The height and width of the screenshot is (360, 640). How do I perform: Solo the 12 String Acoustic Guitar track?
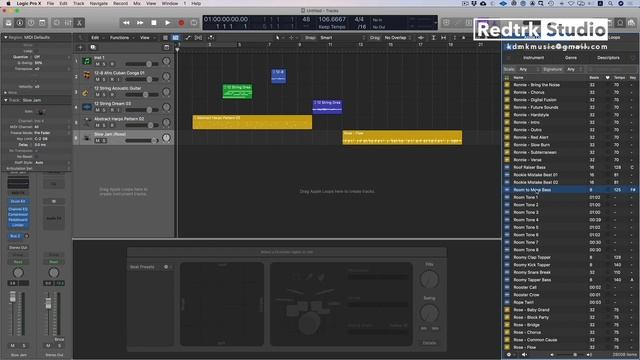[x=104, y=95]
